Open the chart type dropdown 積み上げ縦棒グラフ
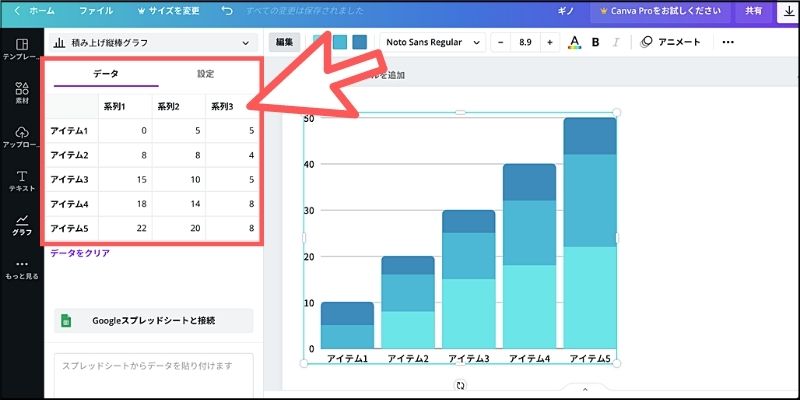Screen dimensions: 800x400 [153, 43]
